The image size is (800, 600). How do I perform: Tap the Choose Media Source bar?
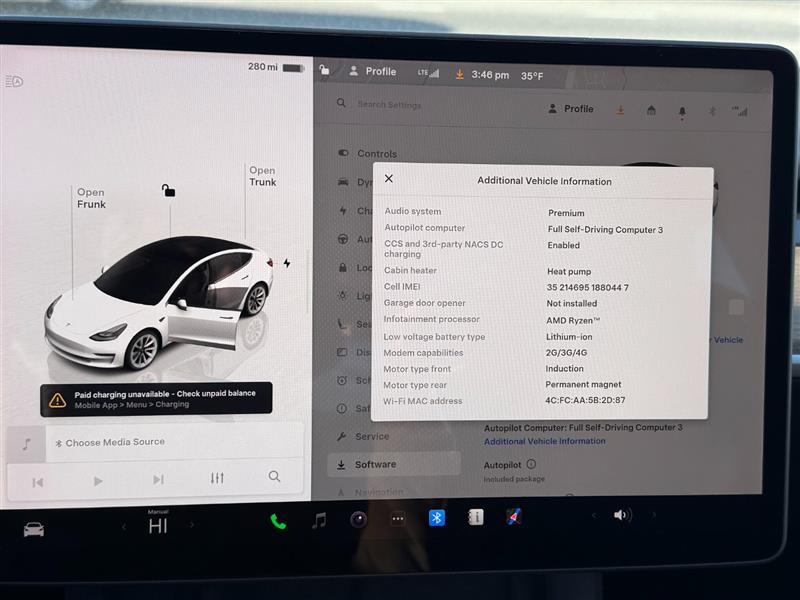tap(174, 443)
